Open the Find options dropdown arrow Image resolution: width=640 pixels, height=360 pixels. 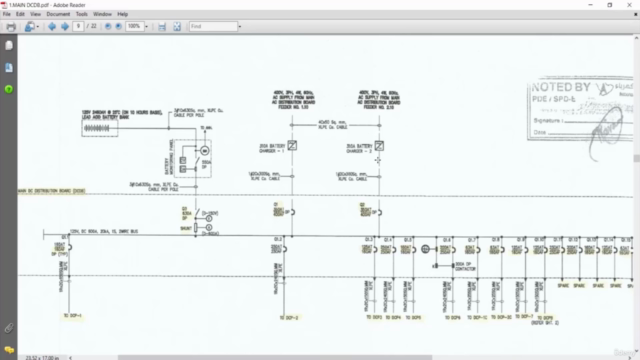pos(240,27)
